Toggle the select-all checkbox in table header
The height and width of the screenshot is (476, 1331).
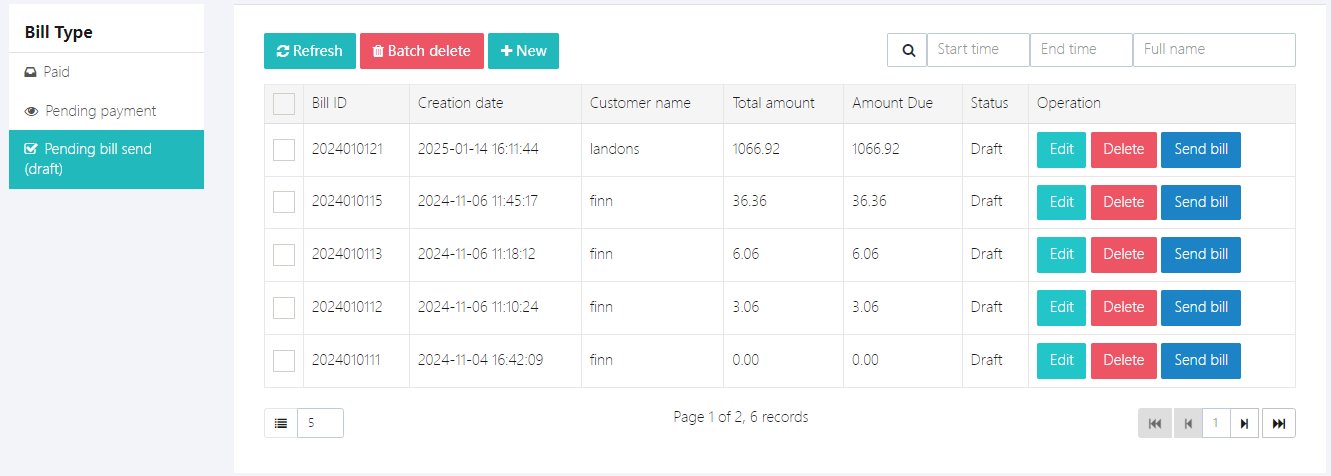(284, 104)
